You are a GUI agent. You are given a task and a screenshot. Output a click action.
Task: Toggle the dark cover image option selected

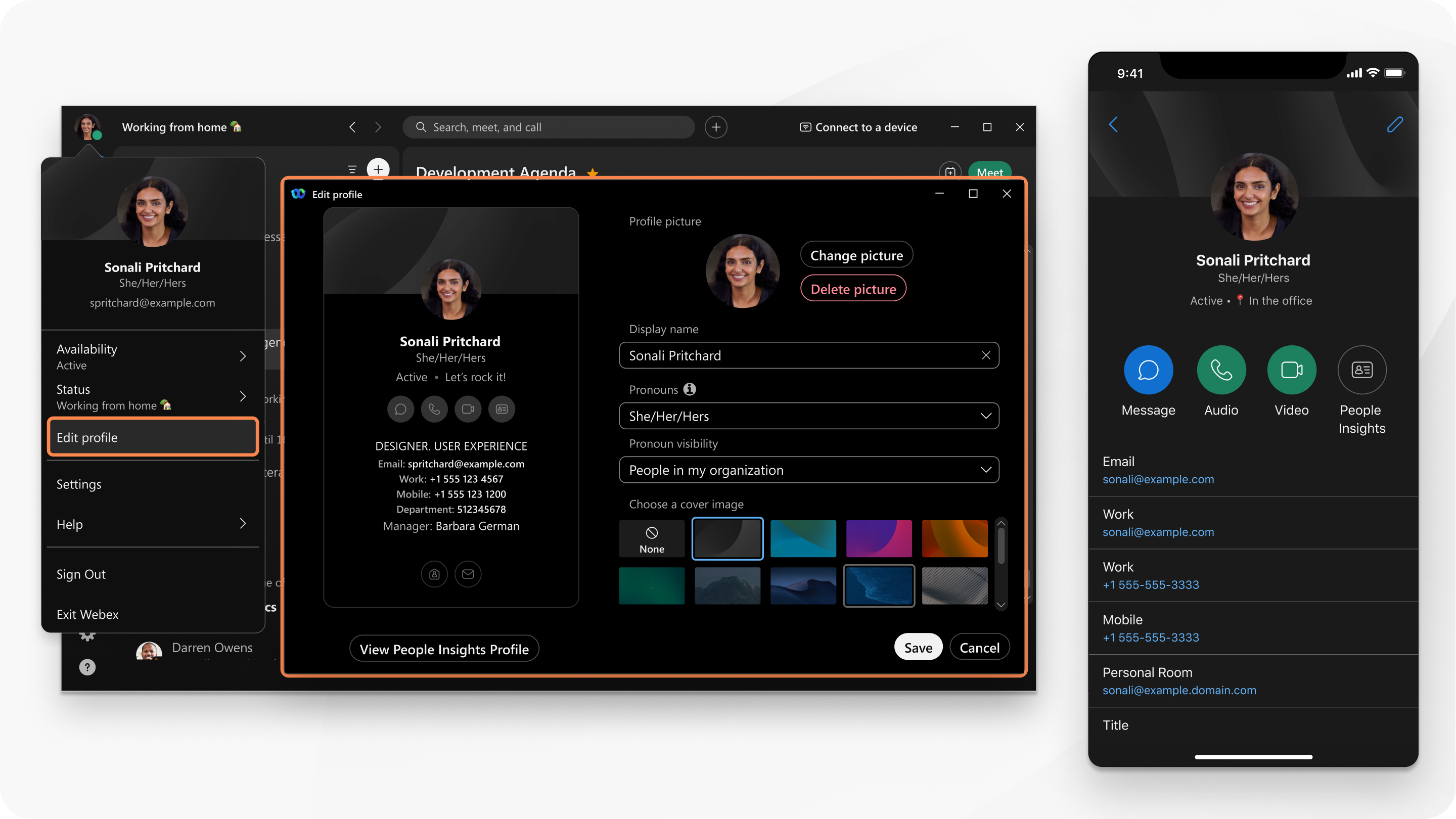(x=727, y=537)
